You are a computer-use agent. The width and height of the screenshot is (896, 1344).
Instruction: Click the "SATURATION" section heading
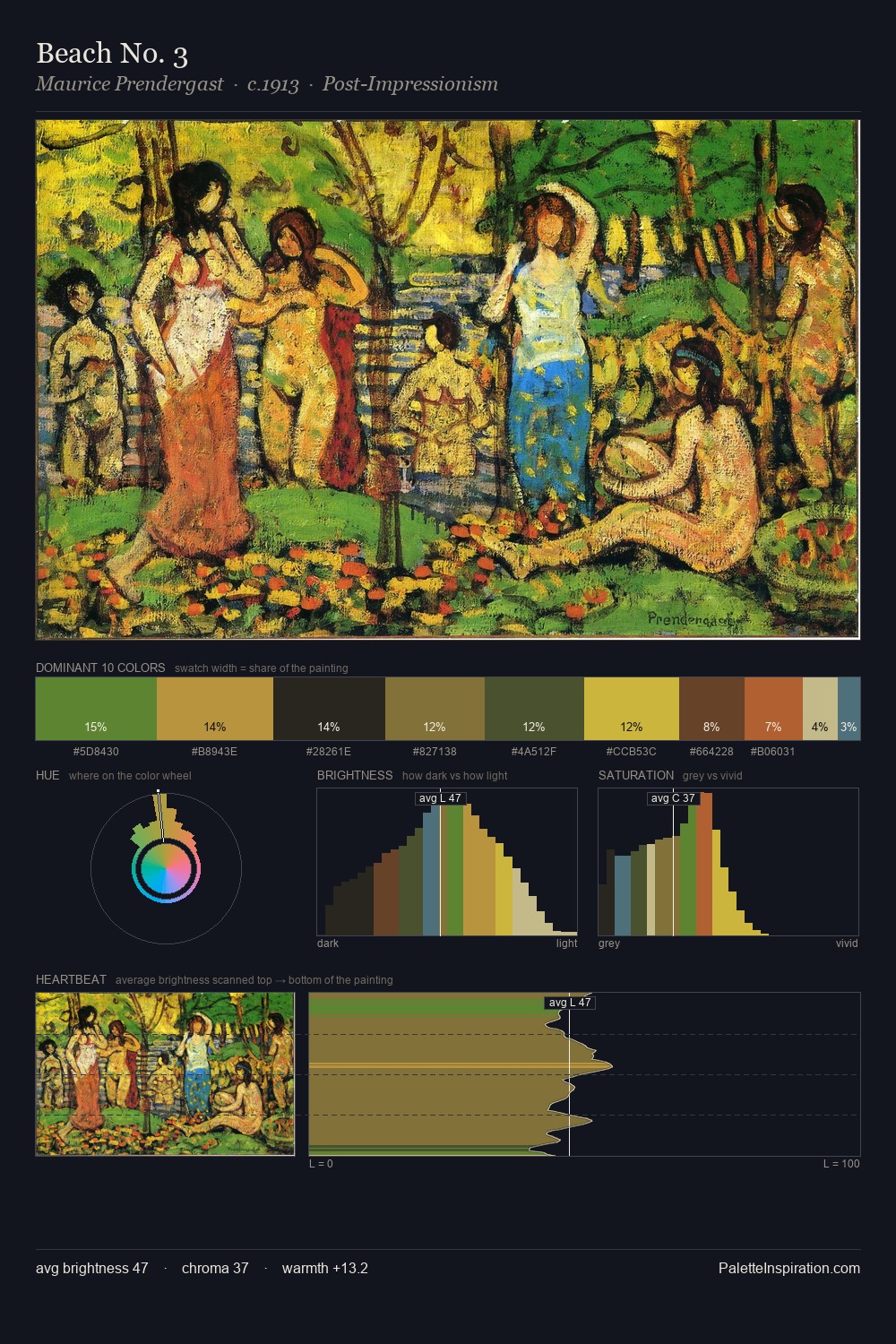pyautogui.click(x=636, y=775)
